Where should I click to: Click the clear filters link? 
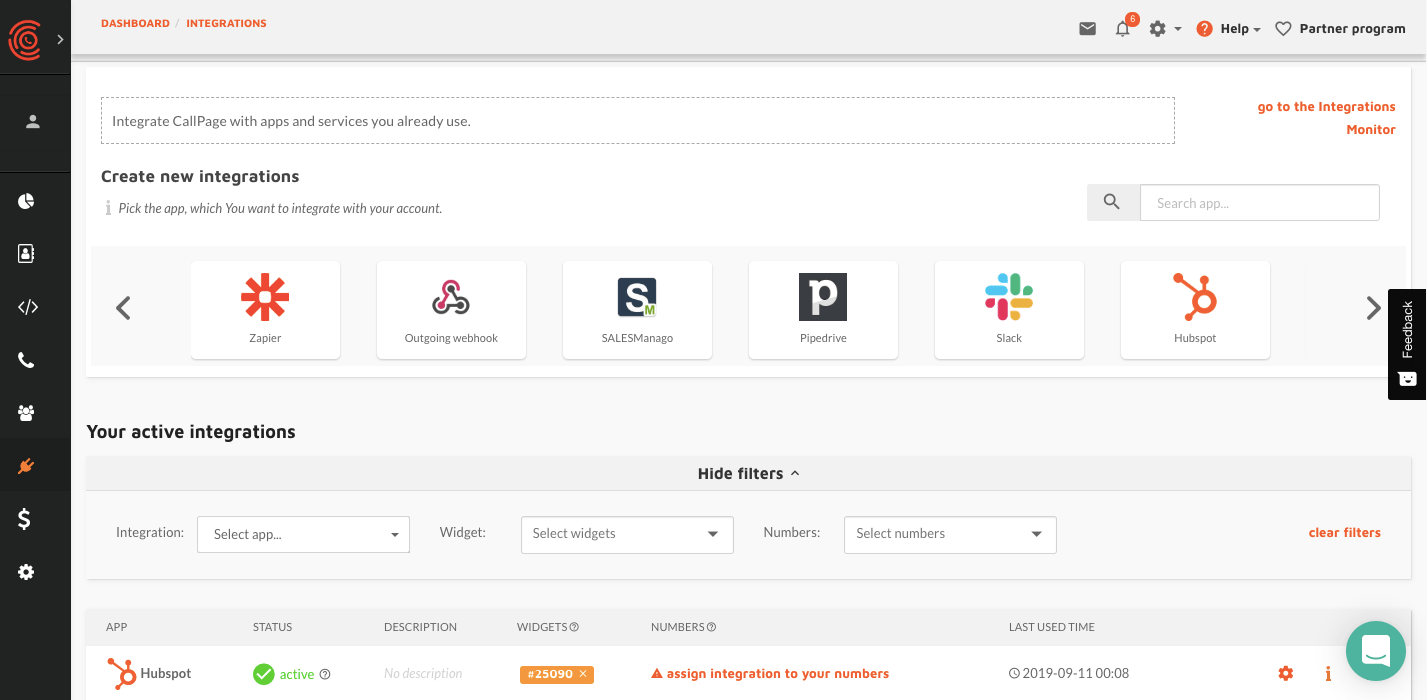[1344, 532]
